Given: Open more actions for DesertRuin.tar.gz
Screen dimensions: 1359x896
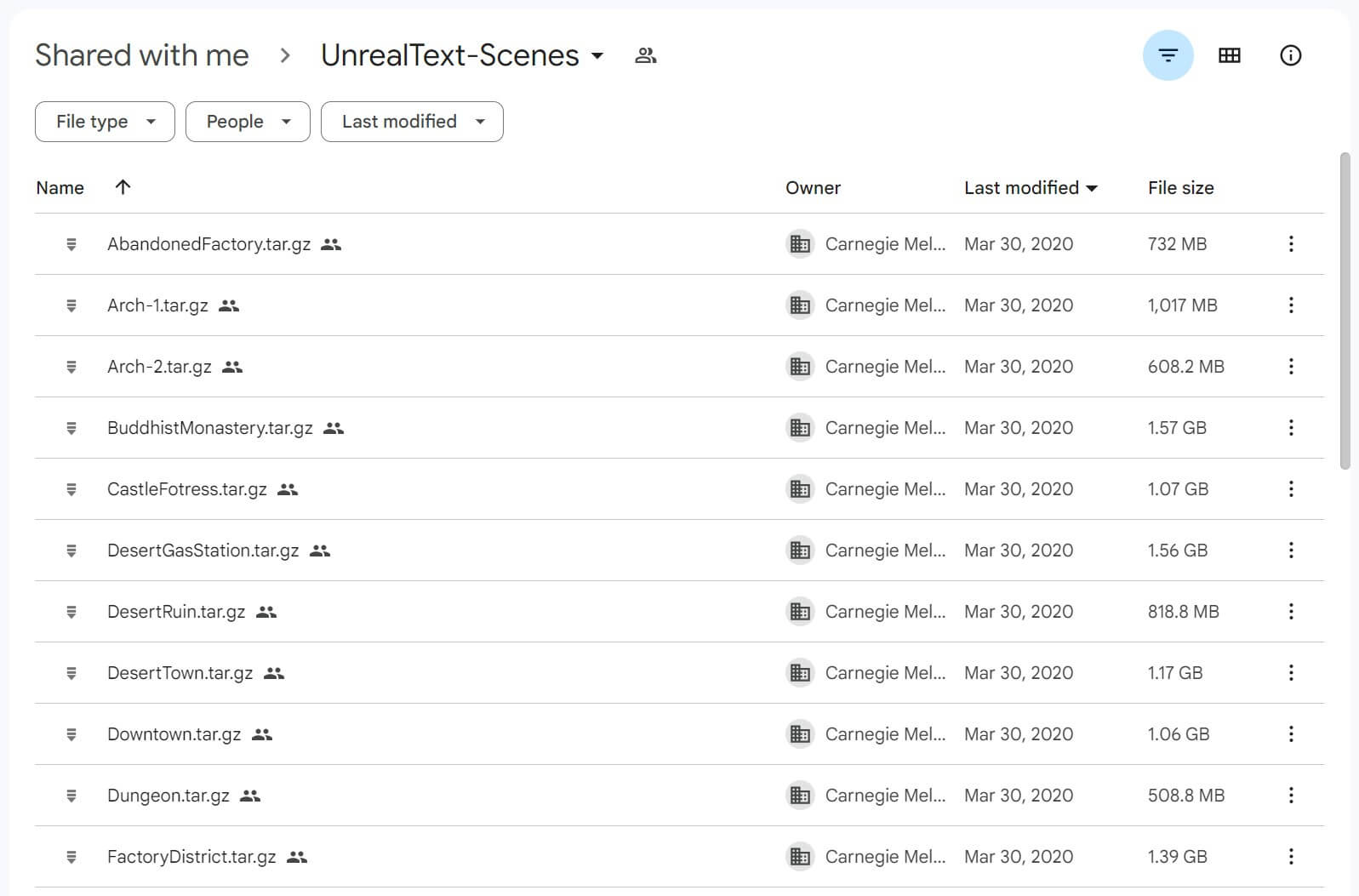Looking at the screenshot, I should point(1291,612).
